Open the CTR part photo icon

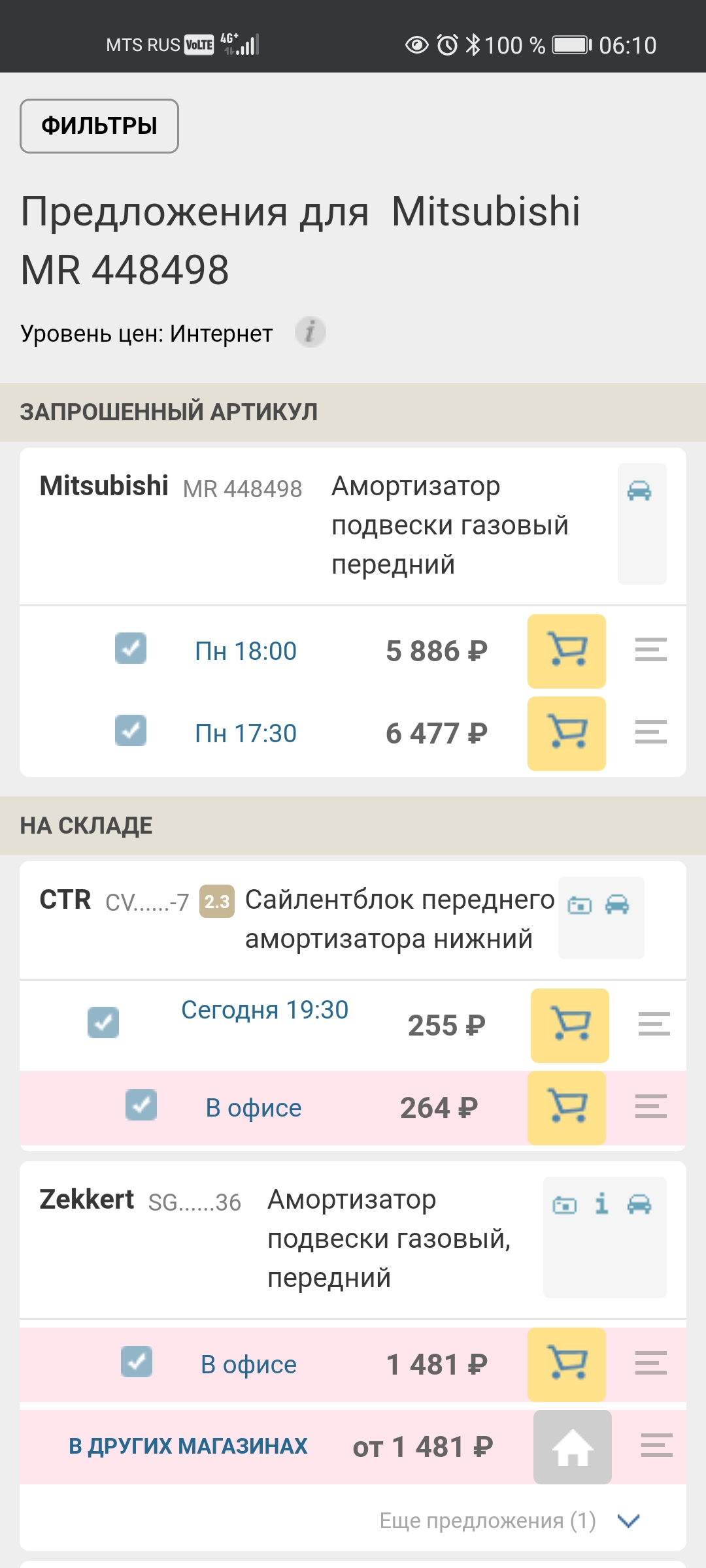(x=580, y=905)
